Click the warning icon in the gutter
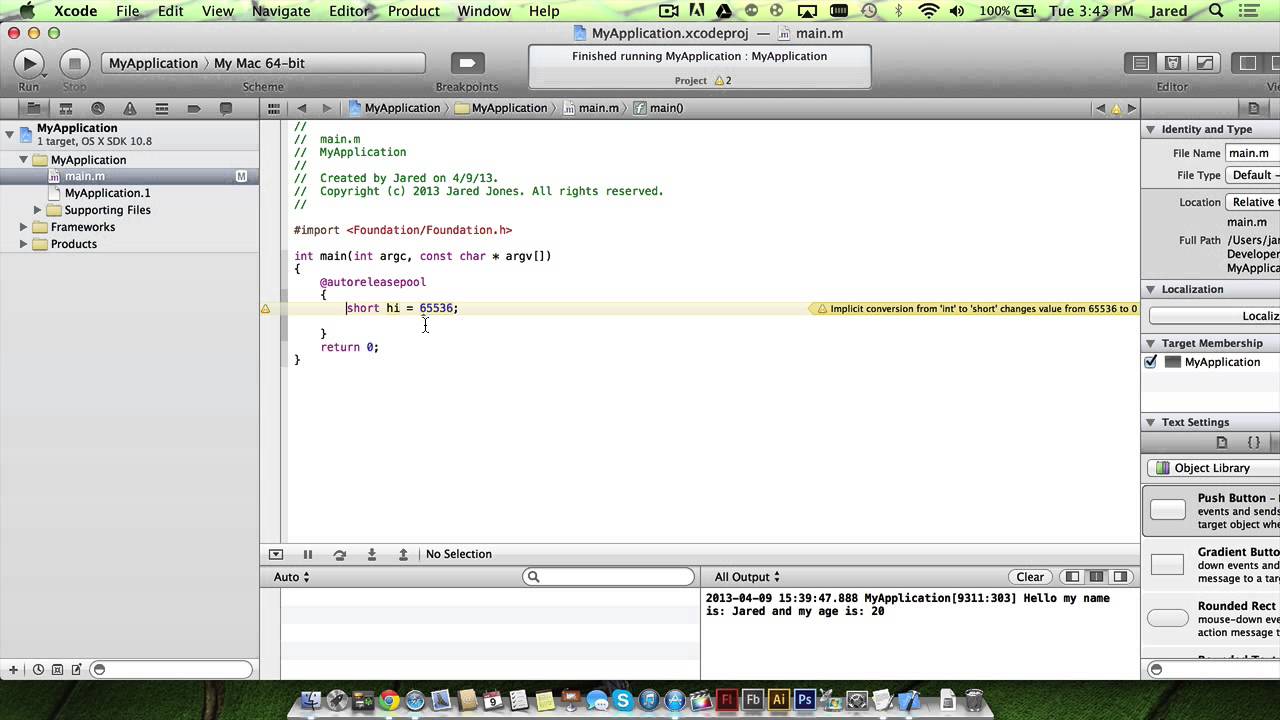 [x=265, y=309]
